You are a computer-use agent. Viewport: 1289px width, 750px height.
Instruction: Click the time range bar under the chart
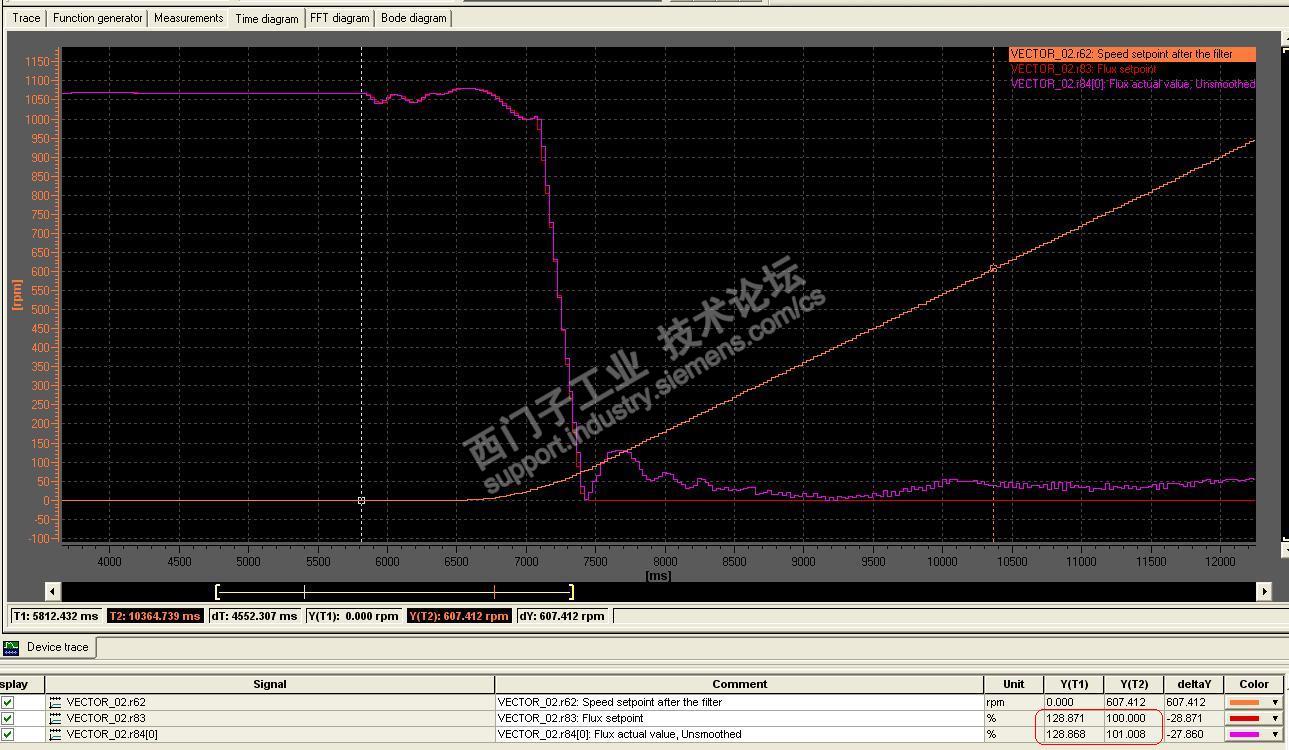click(x=394, y=591)
